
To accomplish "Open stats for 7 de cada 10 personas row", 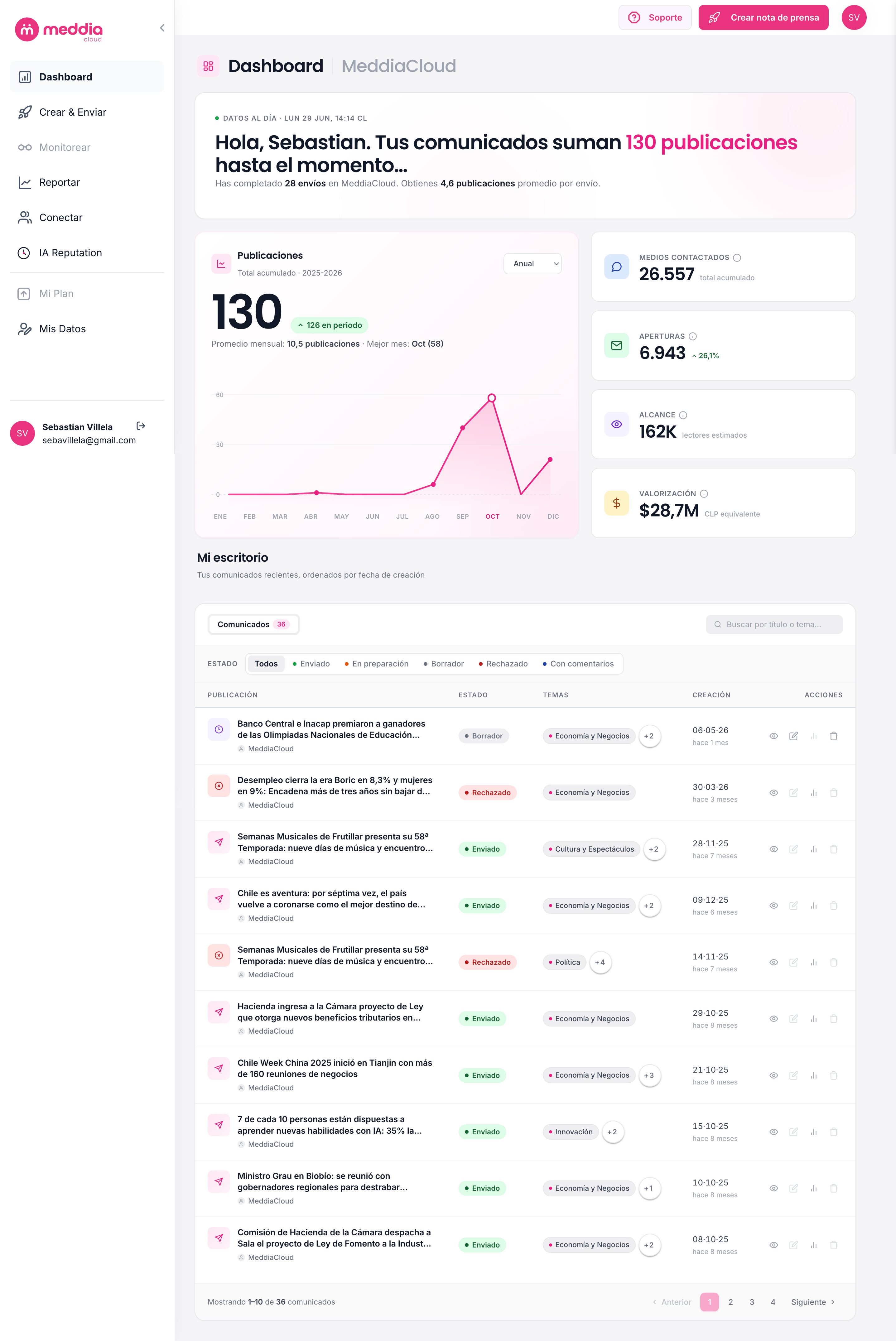I will [813, 1132].
